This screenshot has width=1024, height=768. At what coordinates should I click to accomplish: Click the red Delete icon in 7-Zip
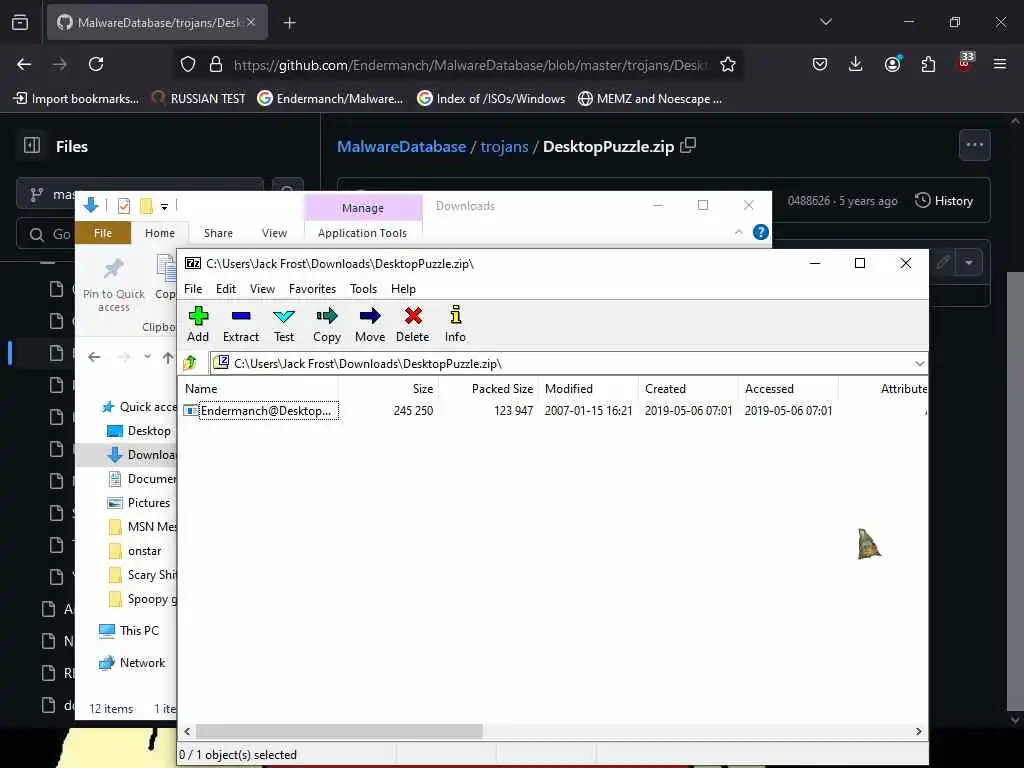(x=413, y=324)
